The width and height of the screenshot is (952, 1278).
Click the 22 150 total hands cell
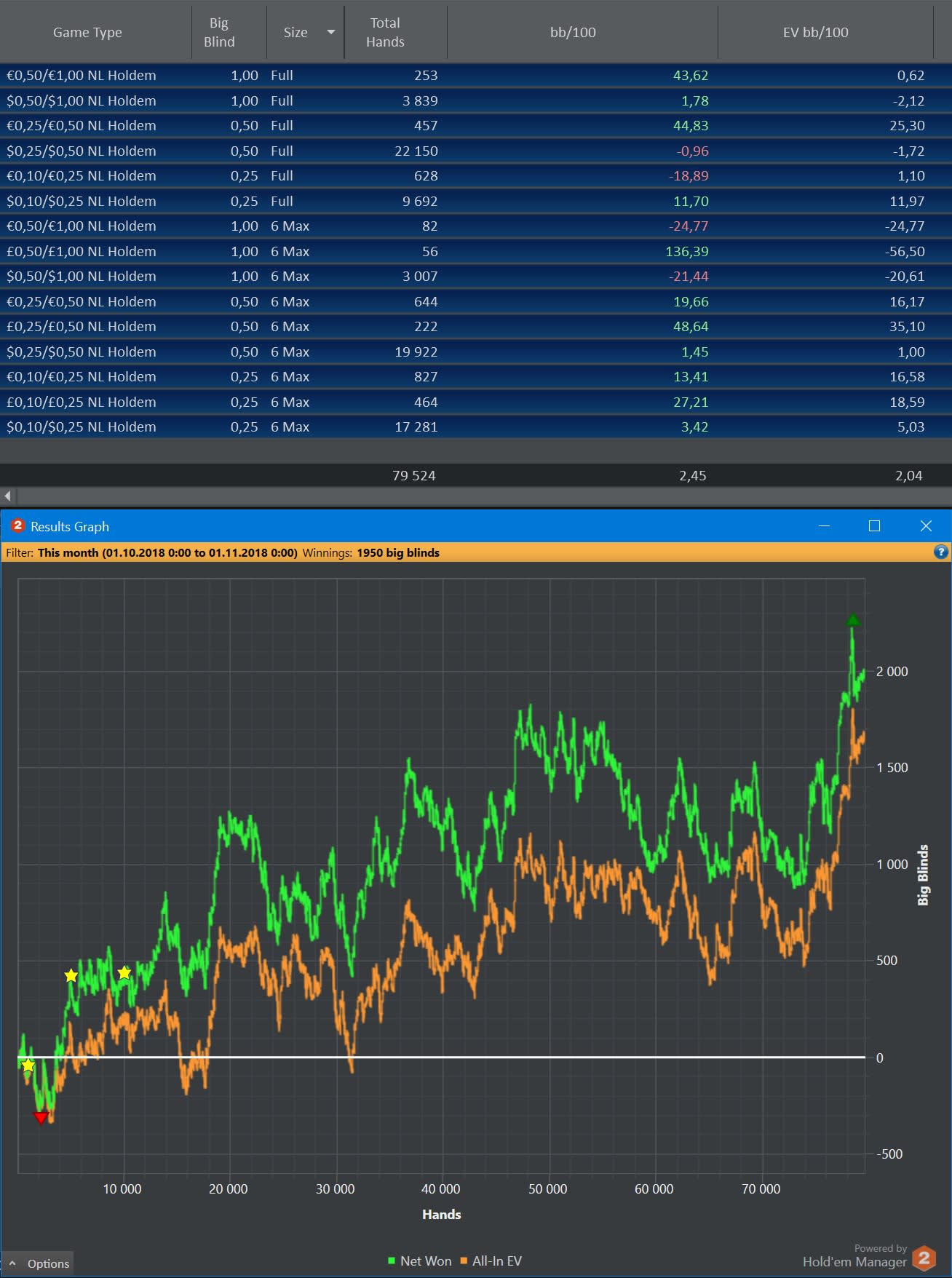point(416,151)
